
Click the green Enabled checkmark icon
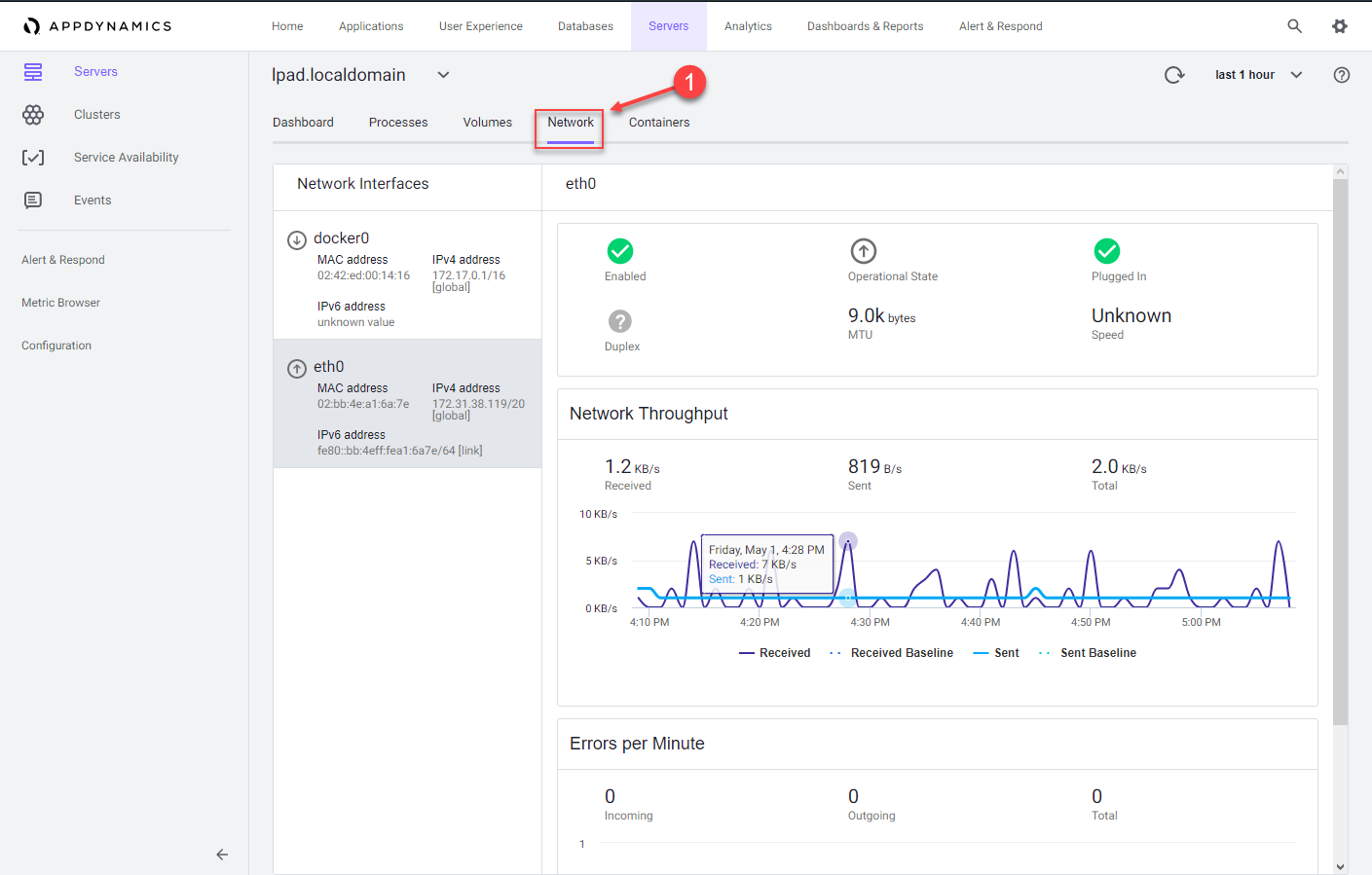(620, 251)
